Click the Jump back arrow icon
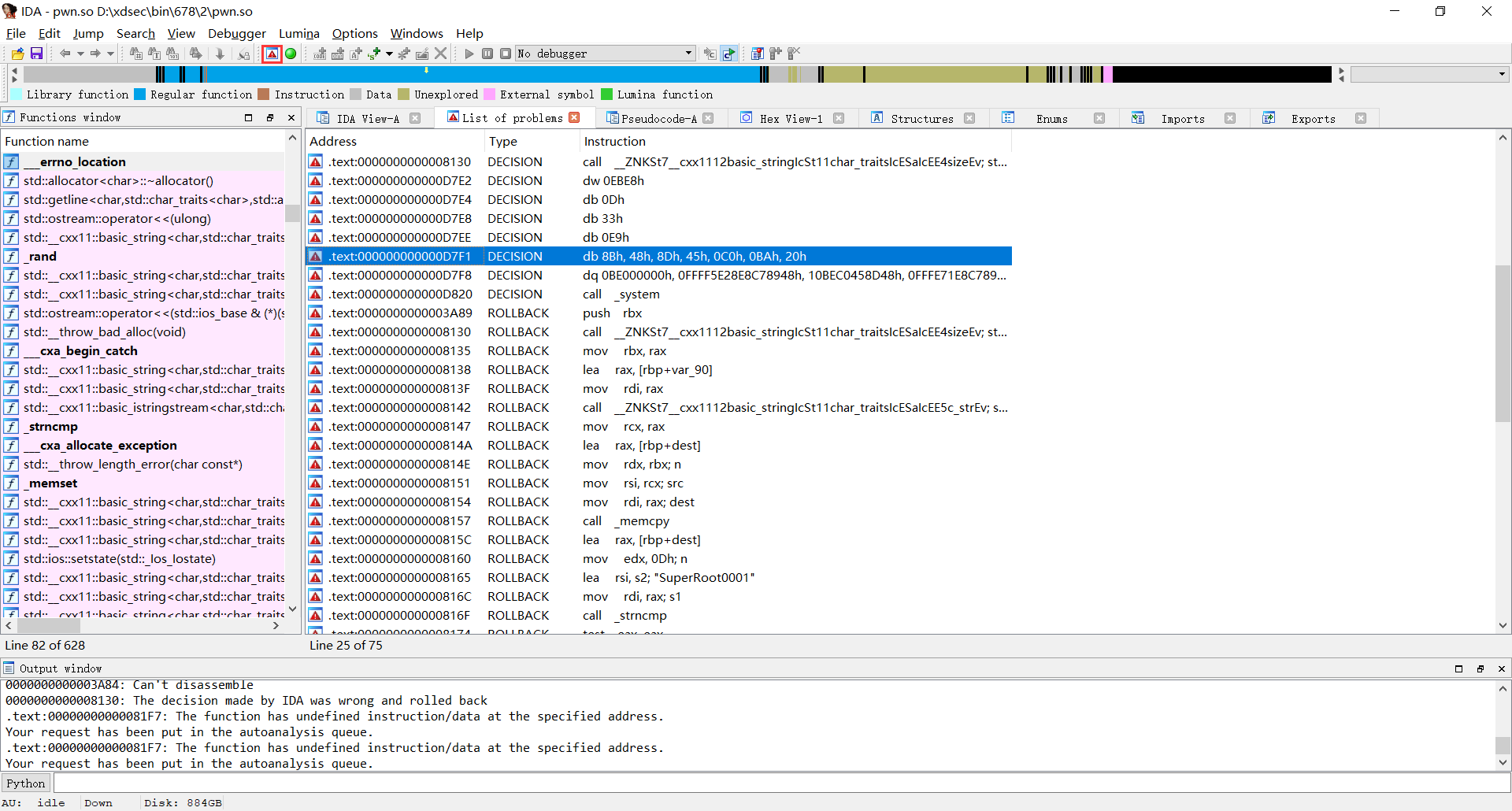Screen dimensions: 1512x811 pos(65,54)
